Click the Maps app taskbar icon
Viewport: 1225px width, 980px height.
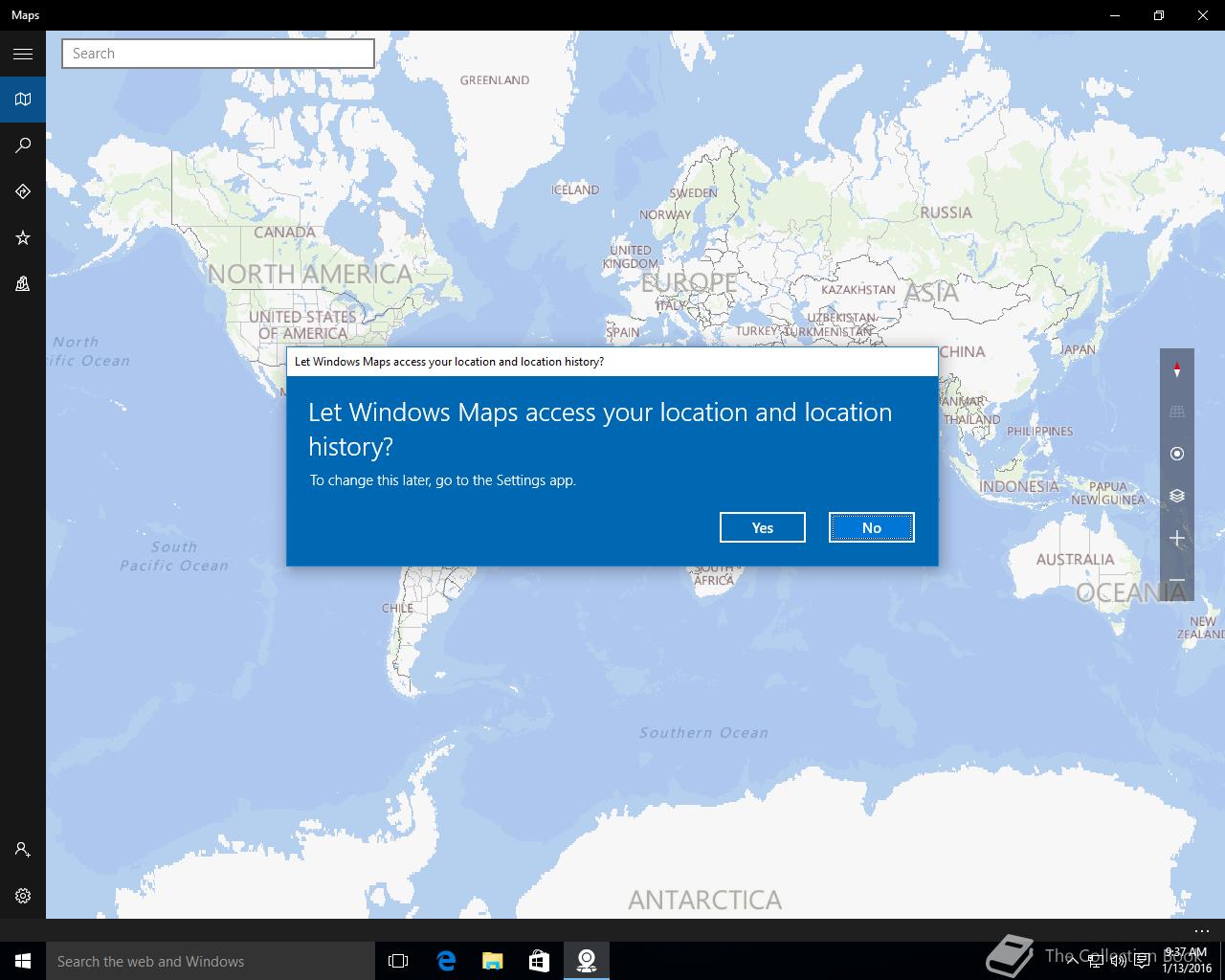click(x=587, y=961)
